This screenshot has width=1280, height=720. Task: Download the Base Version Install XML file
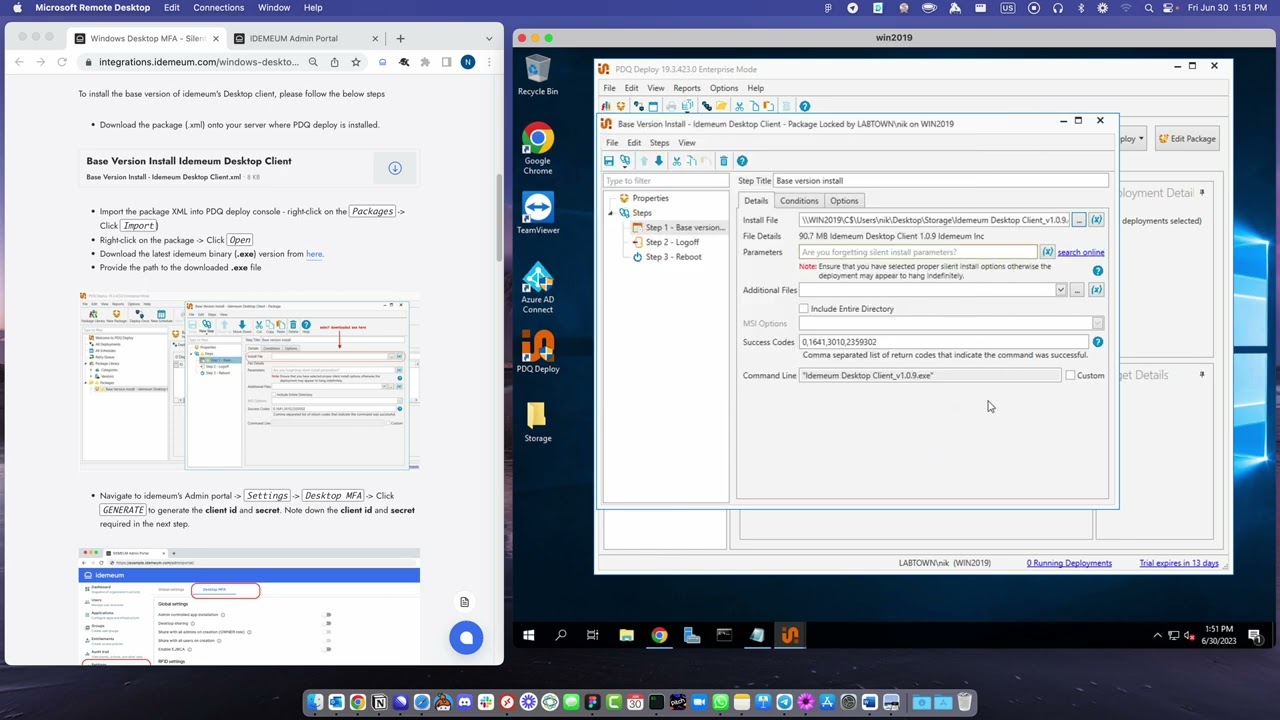[x=395, y=168]
